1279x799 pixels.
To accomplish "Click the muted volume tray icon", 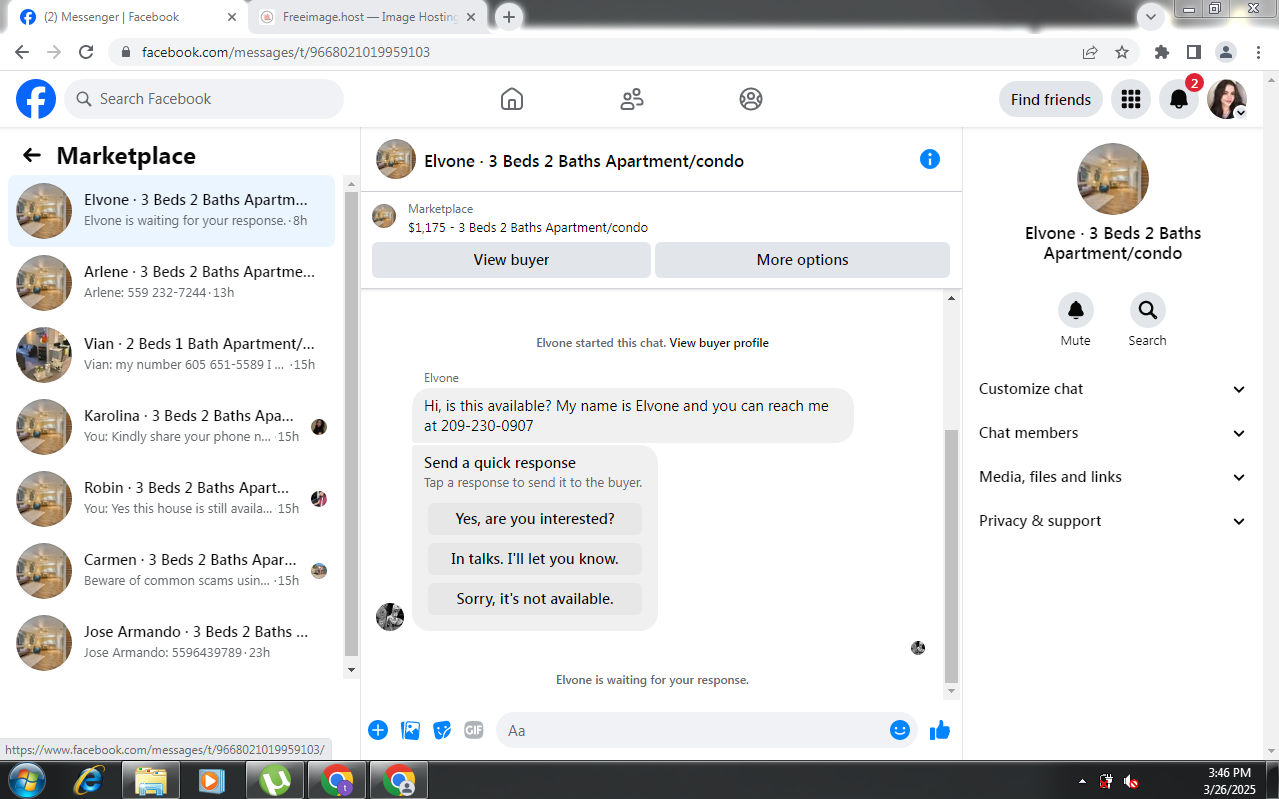I will 1131,781.
